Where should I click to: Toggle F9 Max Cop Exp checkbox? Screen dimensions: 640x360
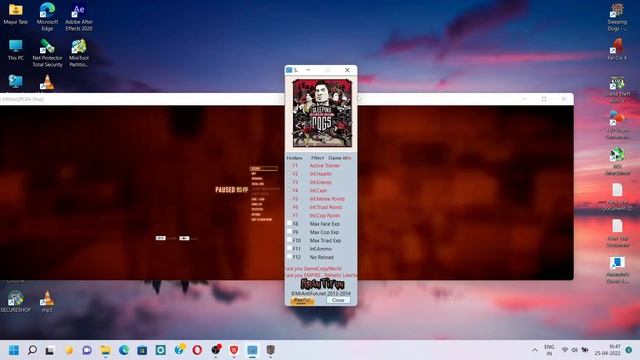[289, 231]
